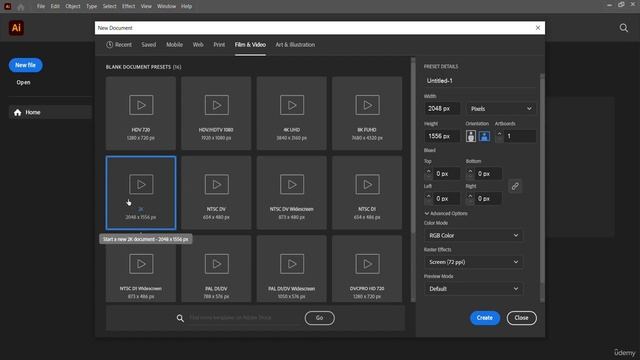This screenshot has width=640, height=360.
Task: Open the Edit menu
Action: tap(55, 7)
